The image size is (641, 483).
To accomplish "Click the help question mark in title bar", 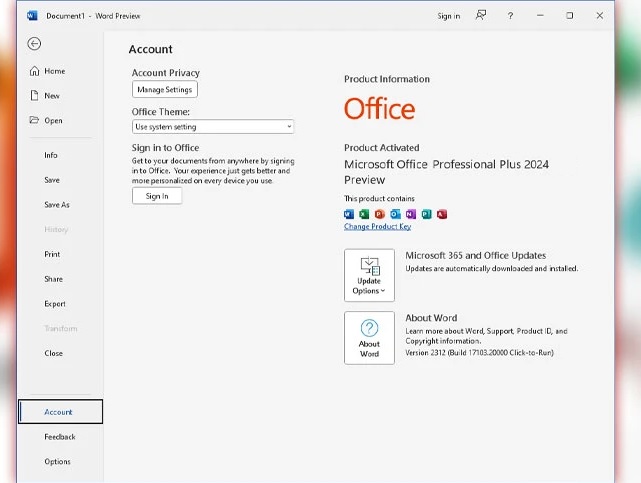I will (x=510, y=16).
